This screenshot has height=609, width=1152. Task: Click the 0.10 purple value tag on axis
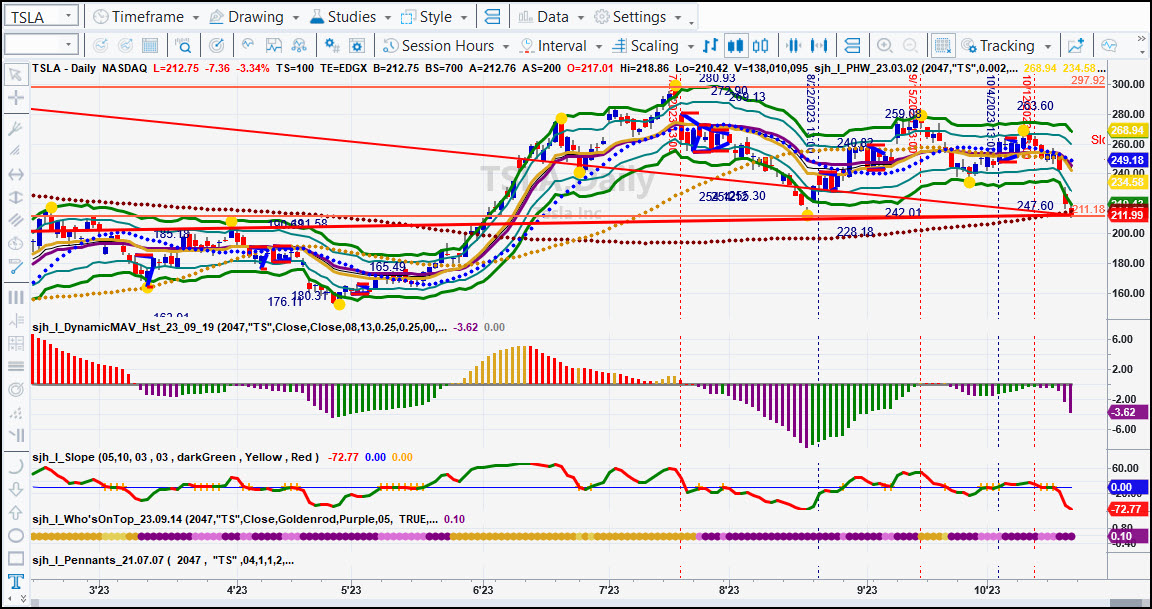pos(1128,537)
